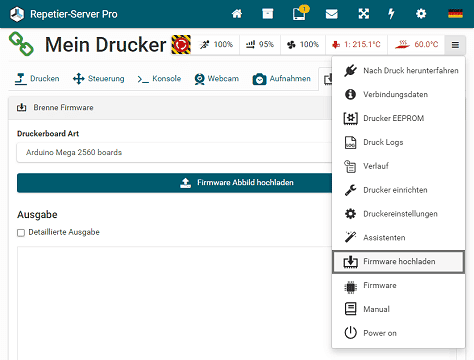The height and width of the screenshot is (360, 474).
Task: Open Druckereinstellungen menu entry
Action: pos(398,214)
